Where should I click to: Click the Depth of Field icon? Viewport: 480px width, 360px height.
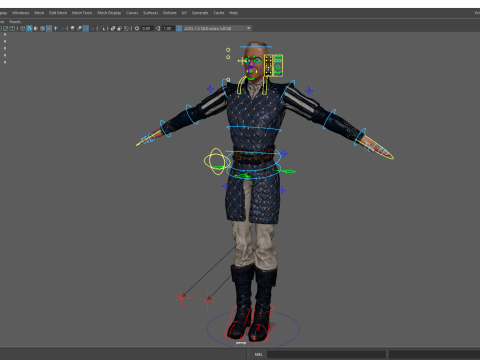[x=92, y=28]
